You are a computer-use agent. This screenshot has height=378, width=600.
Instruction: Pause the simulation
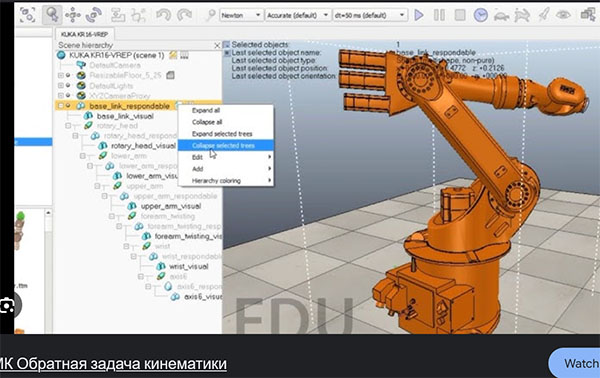(x=439, y=15)
